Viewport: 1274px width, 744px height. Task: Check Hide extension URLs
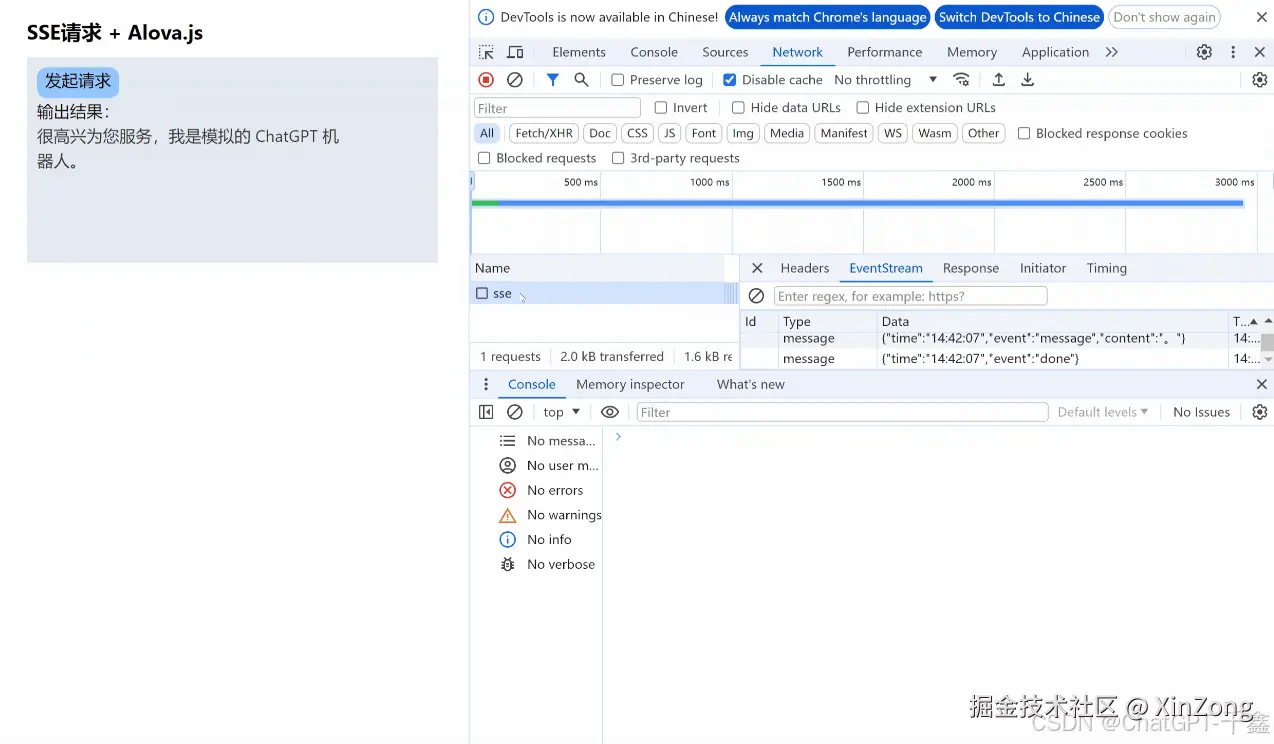point(862,107)
